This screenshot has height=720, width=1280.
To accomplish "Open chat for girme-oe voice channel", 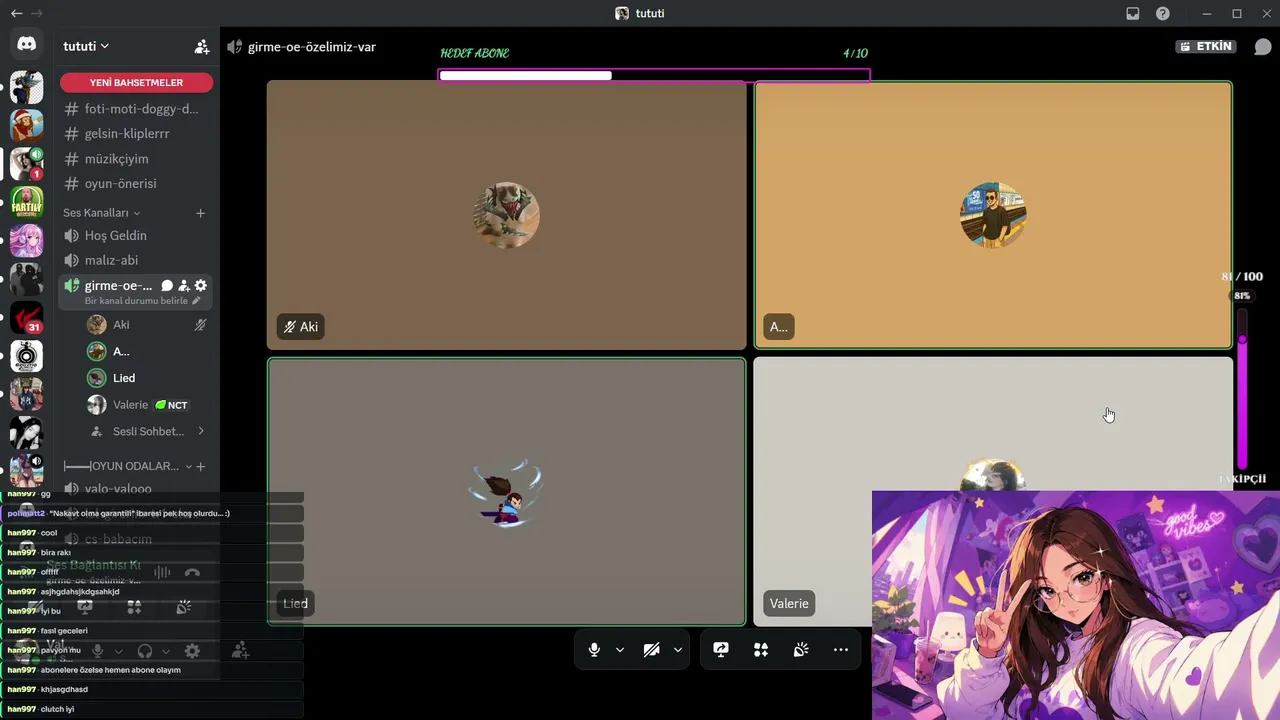I will pyautogui.click(x=167, y=286).
